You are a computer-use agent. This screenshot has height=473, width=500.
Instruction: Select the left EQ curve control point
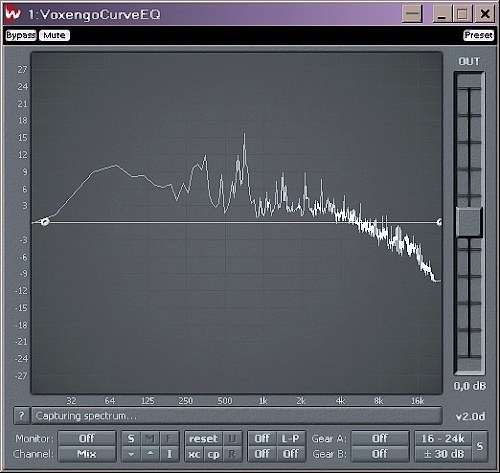point(45,222)
